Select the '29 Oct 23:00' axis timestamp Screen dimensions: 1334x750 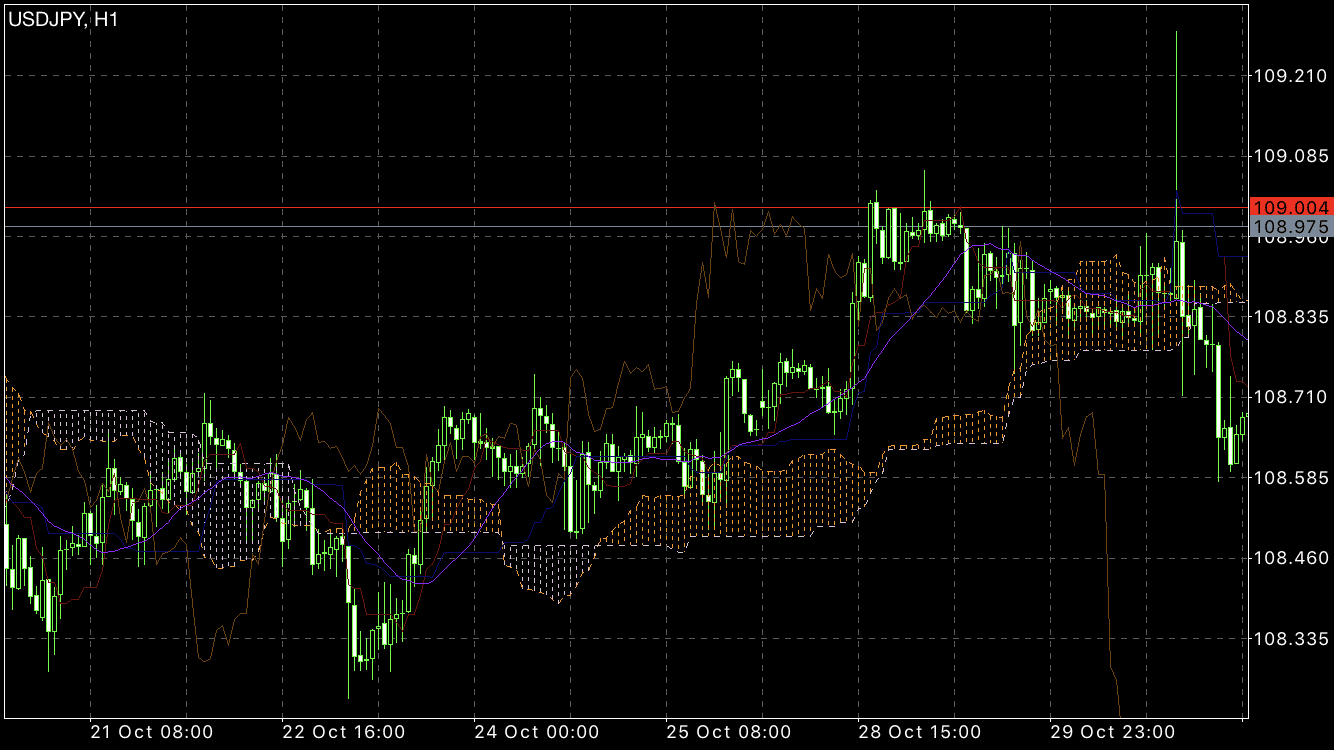tap(1112, 732)
